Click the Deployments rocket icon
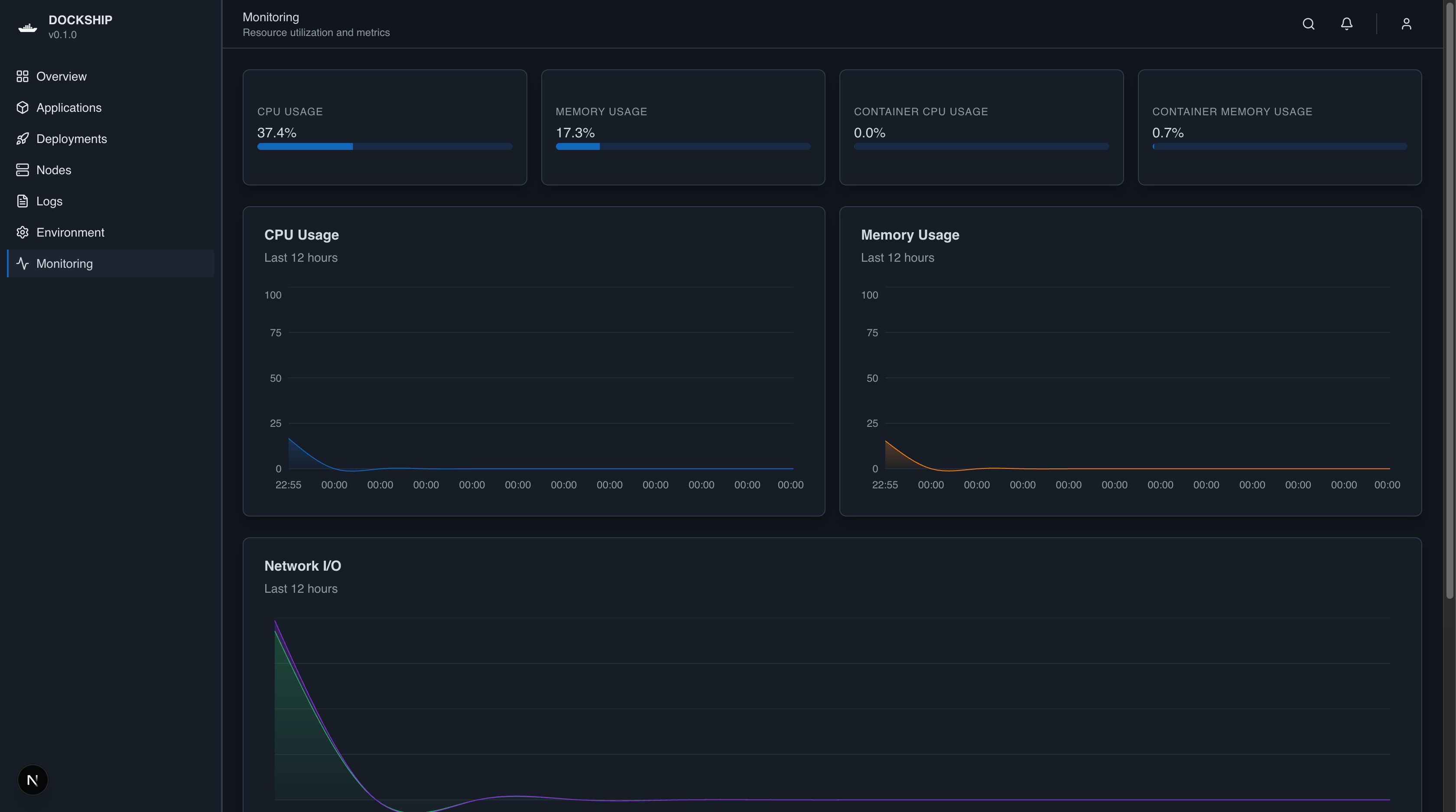Screen dimensions: 1456x812 click(x=22, y=139)
